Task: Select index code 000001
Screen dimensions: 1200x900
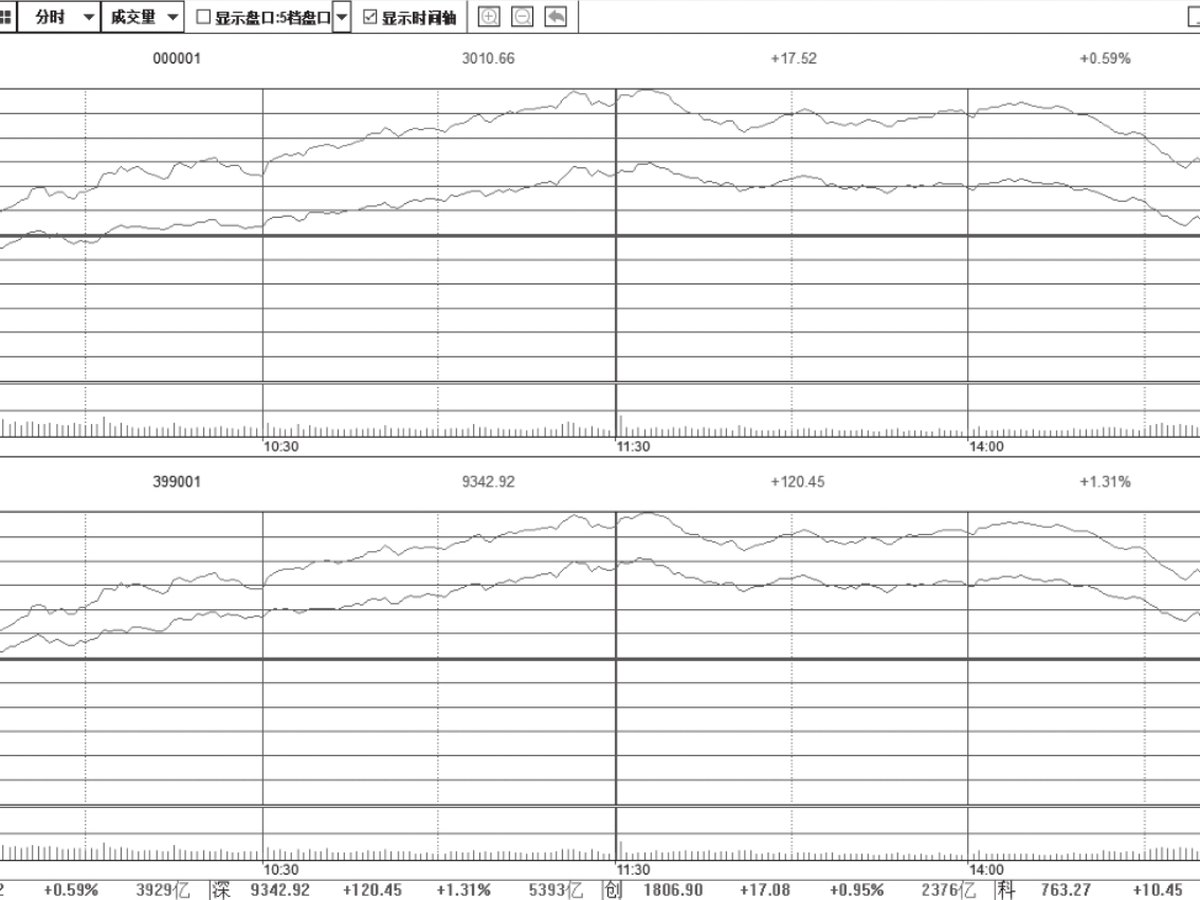Action: (x=176, y=58)
